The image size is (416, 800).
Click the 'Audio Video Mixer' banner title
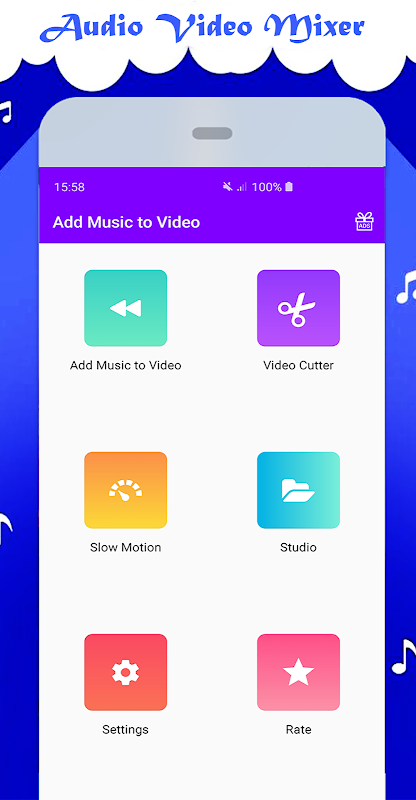(x=202, y=27)
